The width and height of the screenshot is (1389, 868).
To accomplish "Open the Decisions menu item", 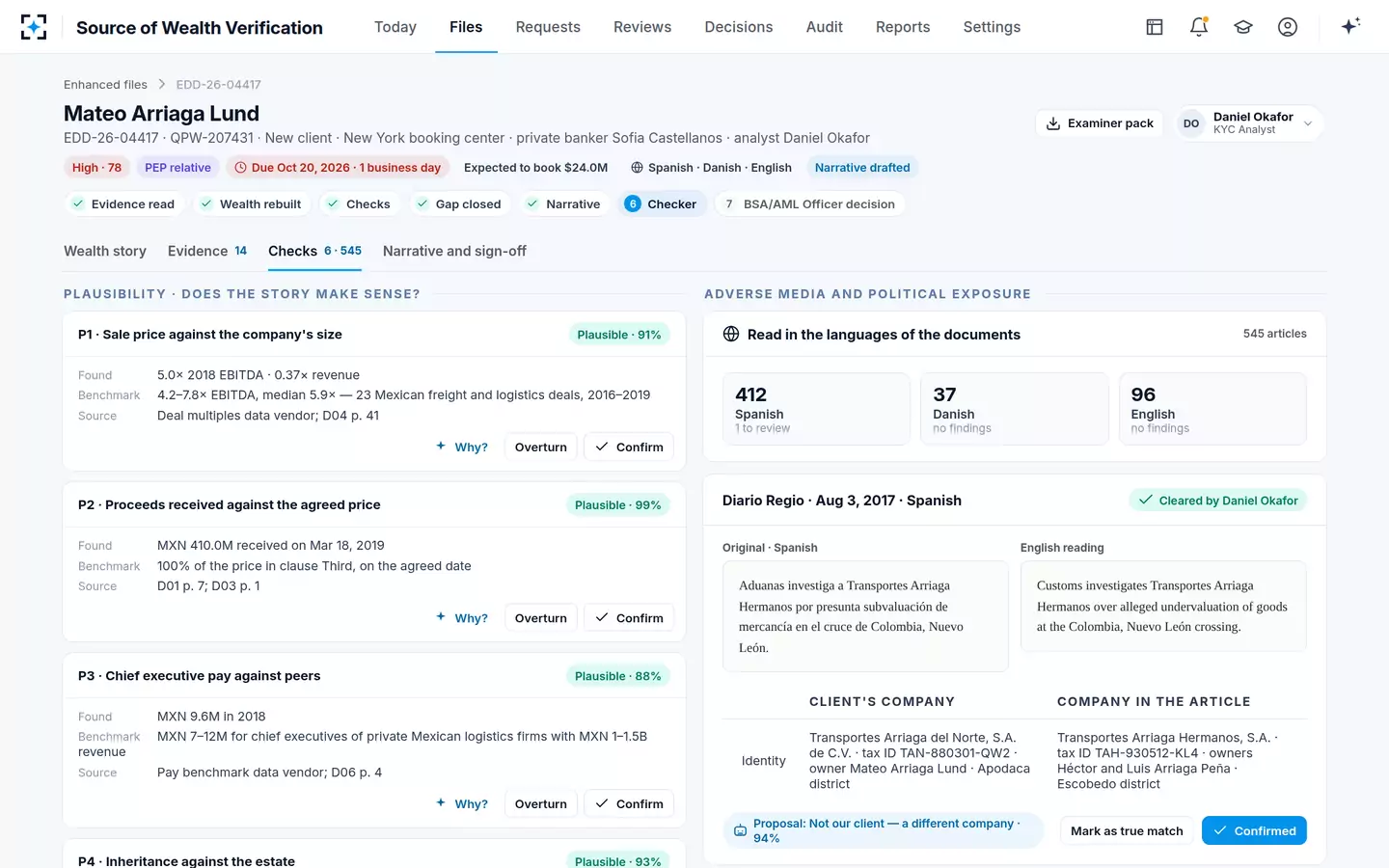I will click(739, 27).
